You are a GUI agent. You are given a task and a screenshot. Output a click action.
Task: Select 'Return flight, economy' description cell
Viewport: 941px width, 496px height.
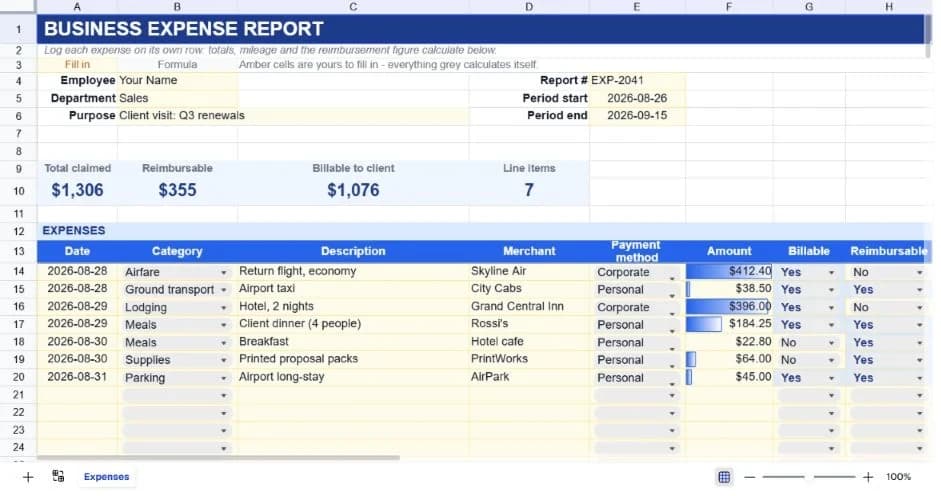click(353, 271)
